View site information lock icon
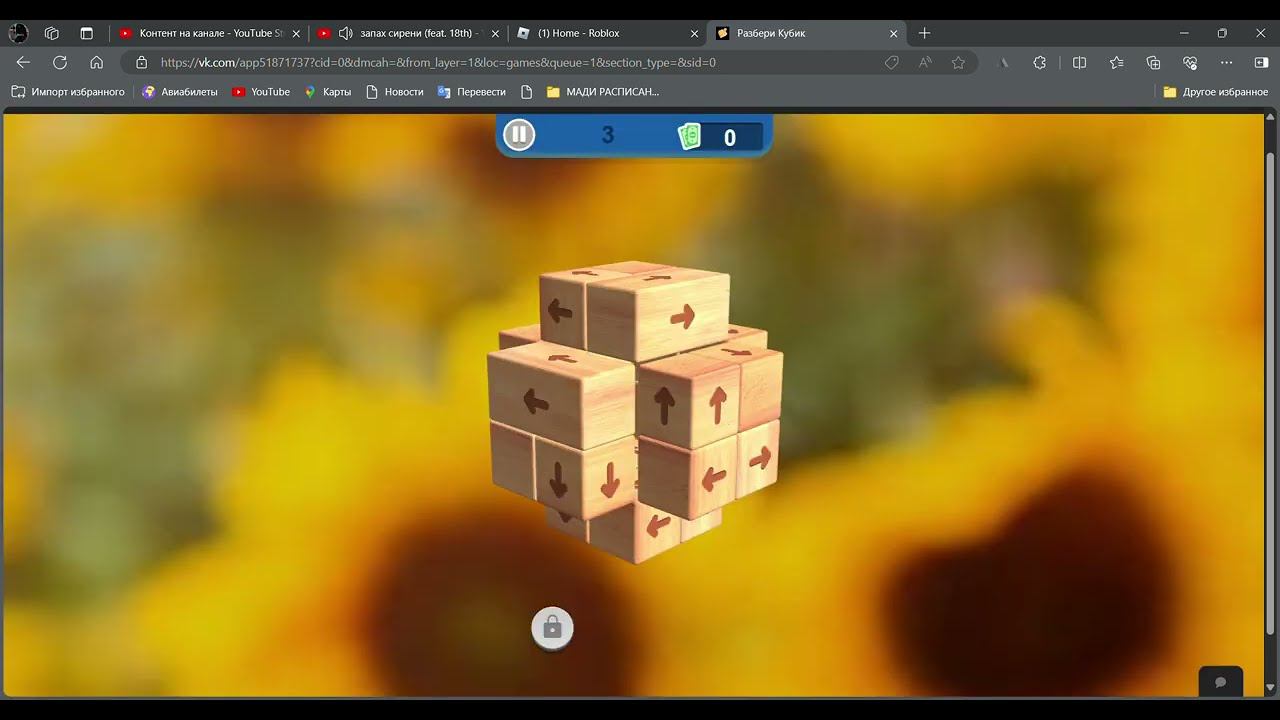1280x720 pixels. pyautogui.click(x=141, y=62)
